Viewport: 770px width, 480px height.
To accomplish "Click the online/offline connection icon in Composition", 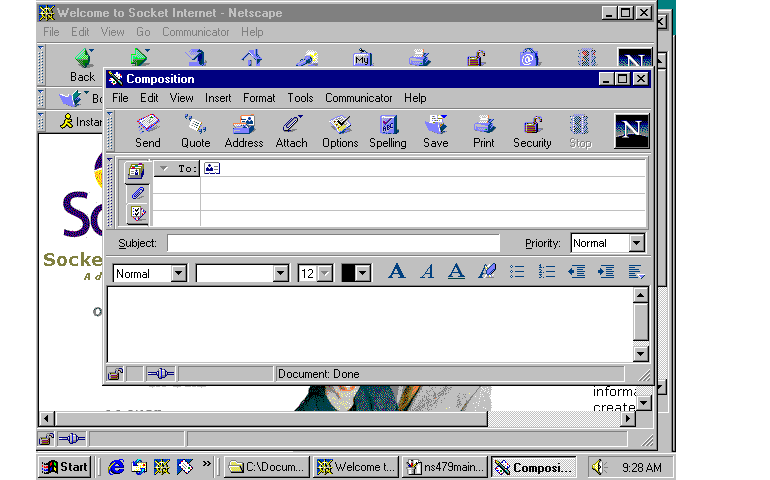I will pos(161,374).
